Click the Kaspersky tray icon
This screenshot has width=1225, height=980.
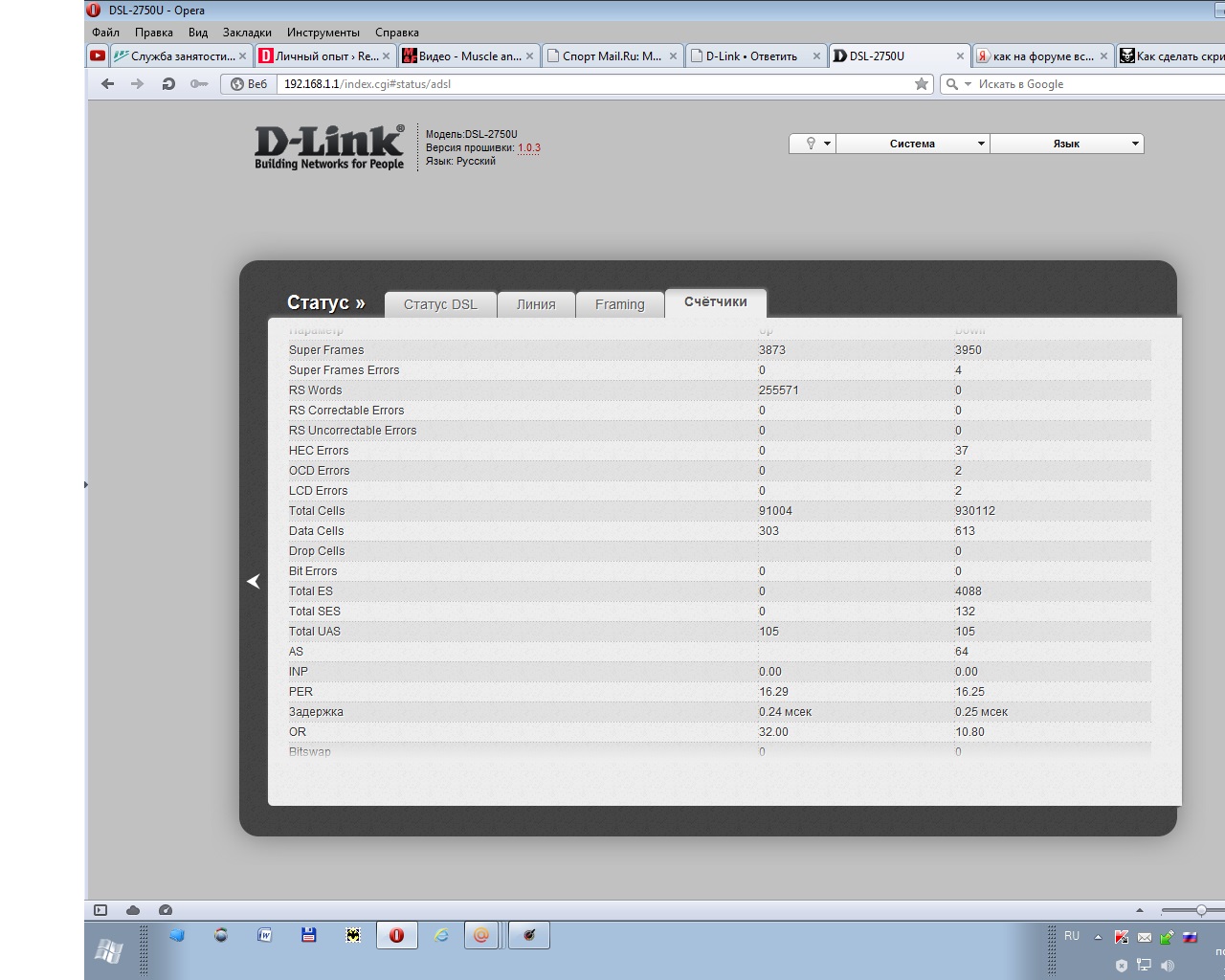tap(1121, 938)
